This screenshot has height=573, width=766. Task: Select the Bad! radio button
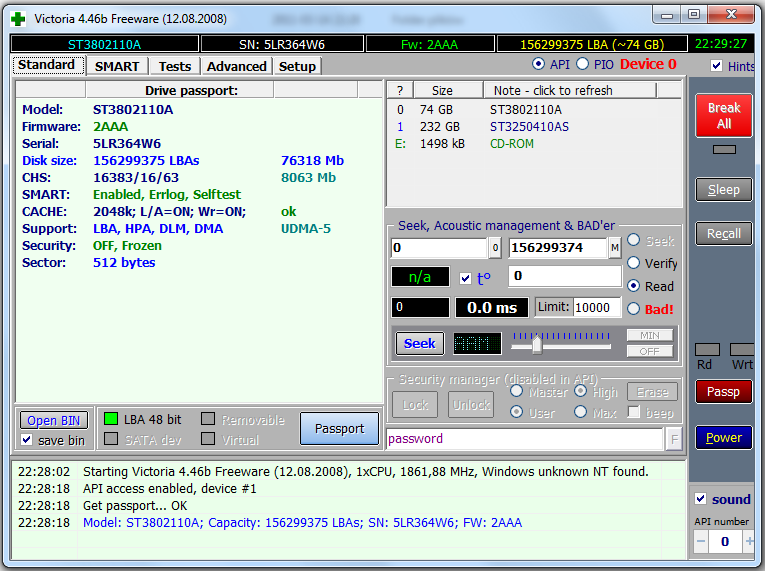[634, 309]
